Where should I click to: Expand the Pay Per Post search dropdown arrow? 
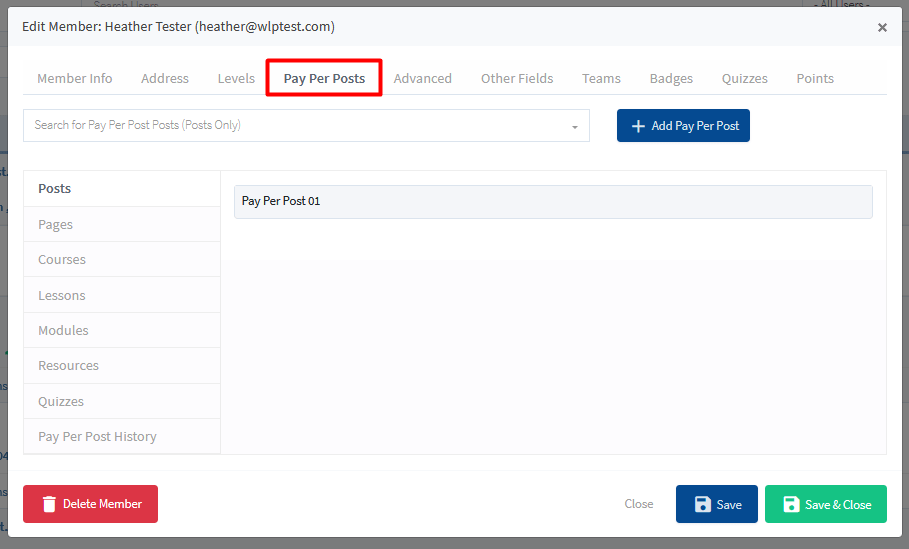(x=575, y=127)
